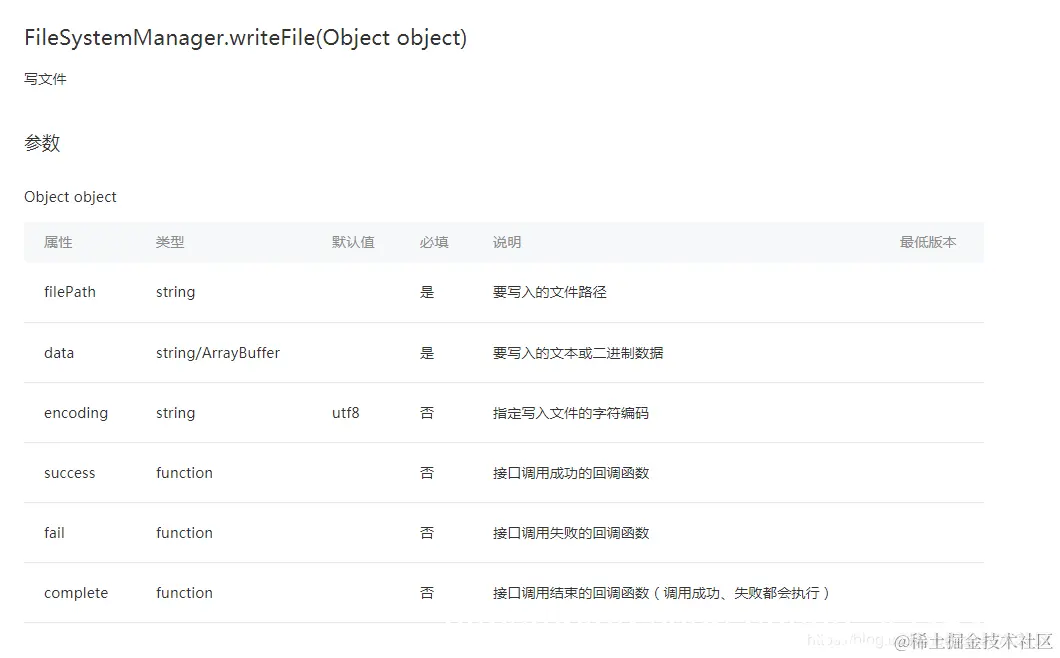The height and width of the screenshot is (658, 1060).
Task: Click the 最低版本 column header
Action: 928,242
